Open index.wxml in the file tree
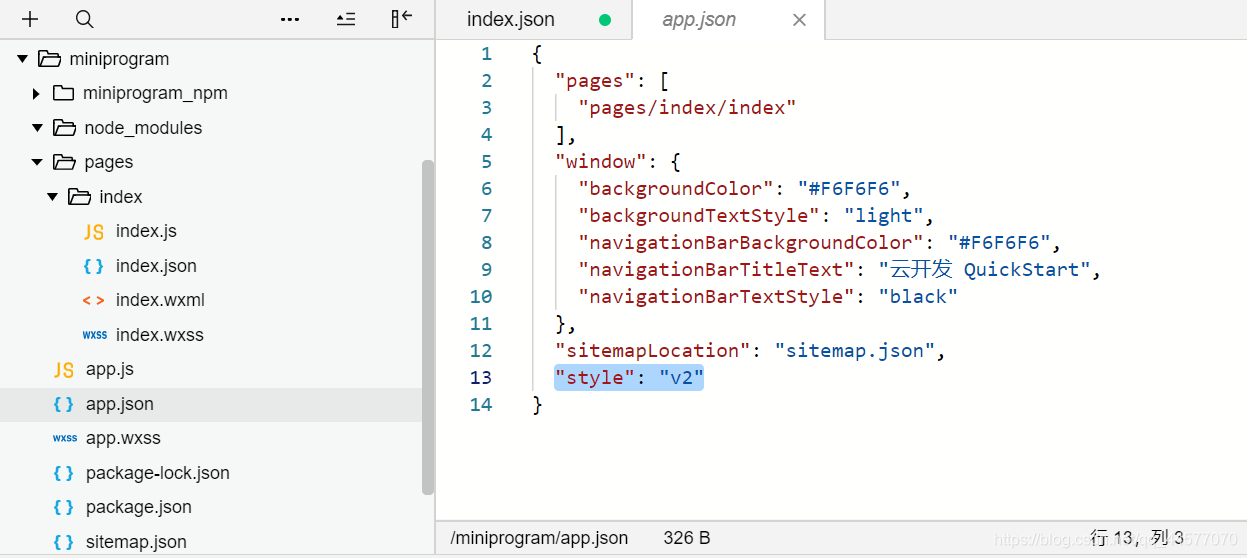Image resolution: width=1247 pixels, height=558 pixels. pos(160,300)
